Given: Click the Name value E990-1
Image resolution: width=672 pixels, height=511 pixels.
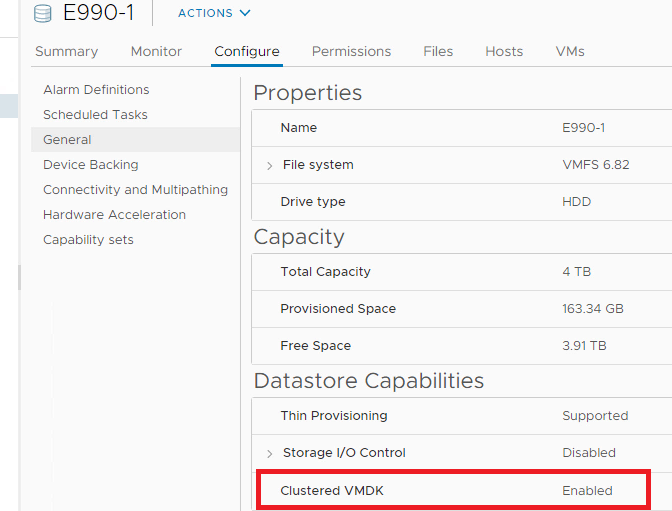Looking at the screenshot, I should [584, 128].
